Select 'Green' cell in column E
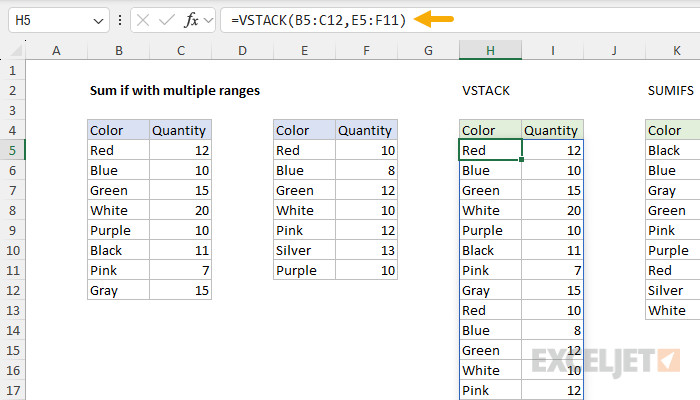 click(304, 191)
